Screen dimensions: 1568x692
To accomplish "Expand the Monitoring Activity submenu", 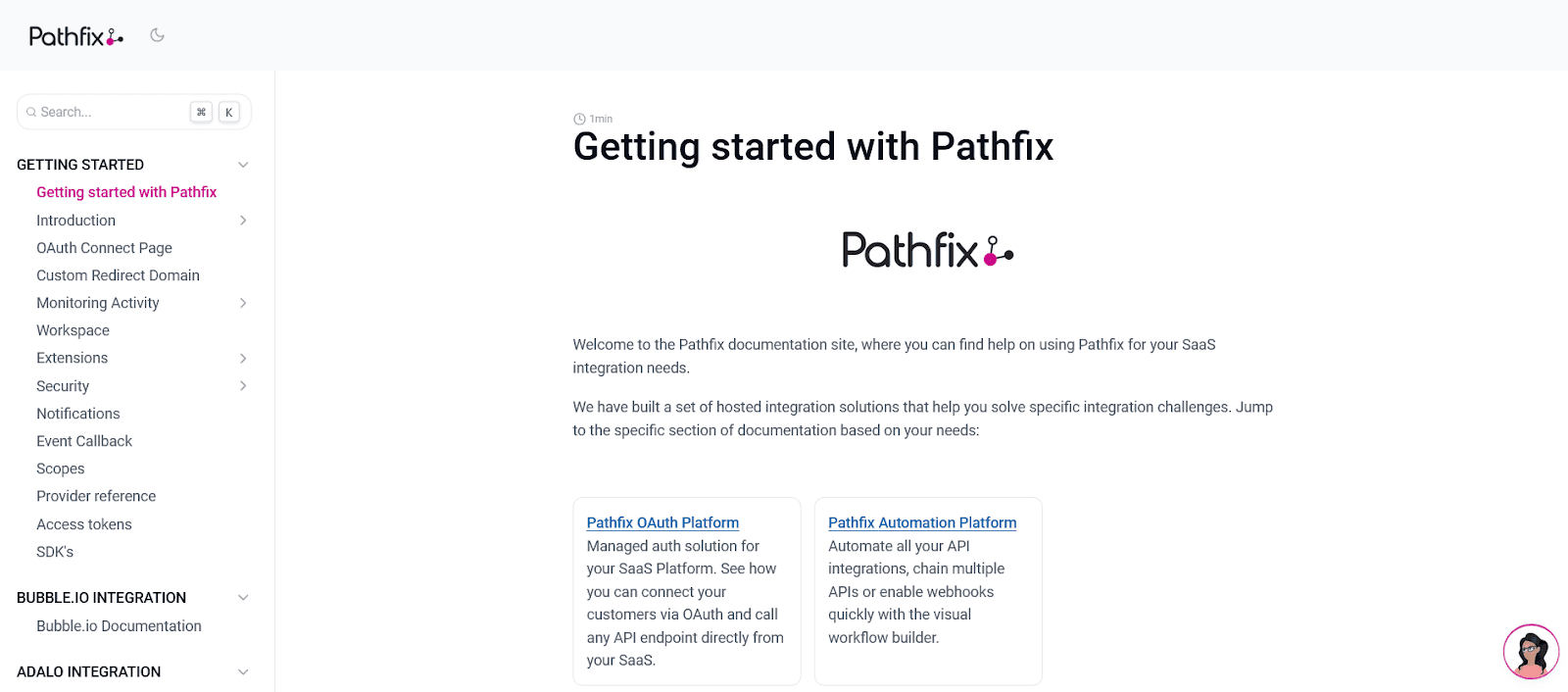I will [x=243, y=303].
